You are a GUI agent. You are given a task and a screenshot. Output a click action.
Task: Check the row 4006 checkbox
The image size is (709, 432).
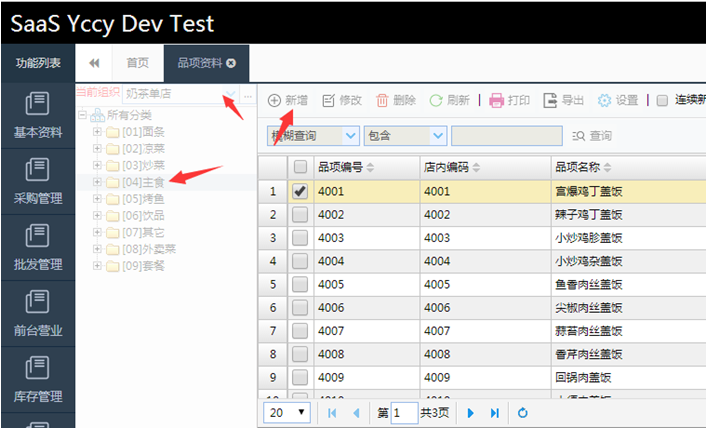300,308
